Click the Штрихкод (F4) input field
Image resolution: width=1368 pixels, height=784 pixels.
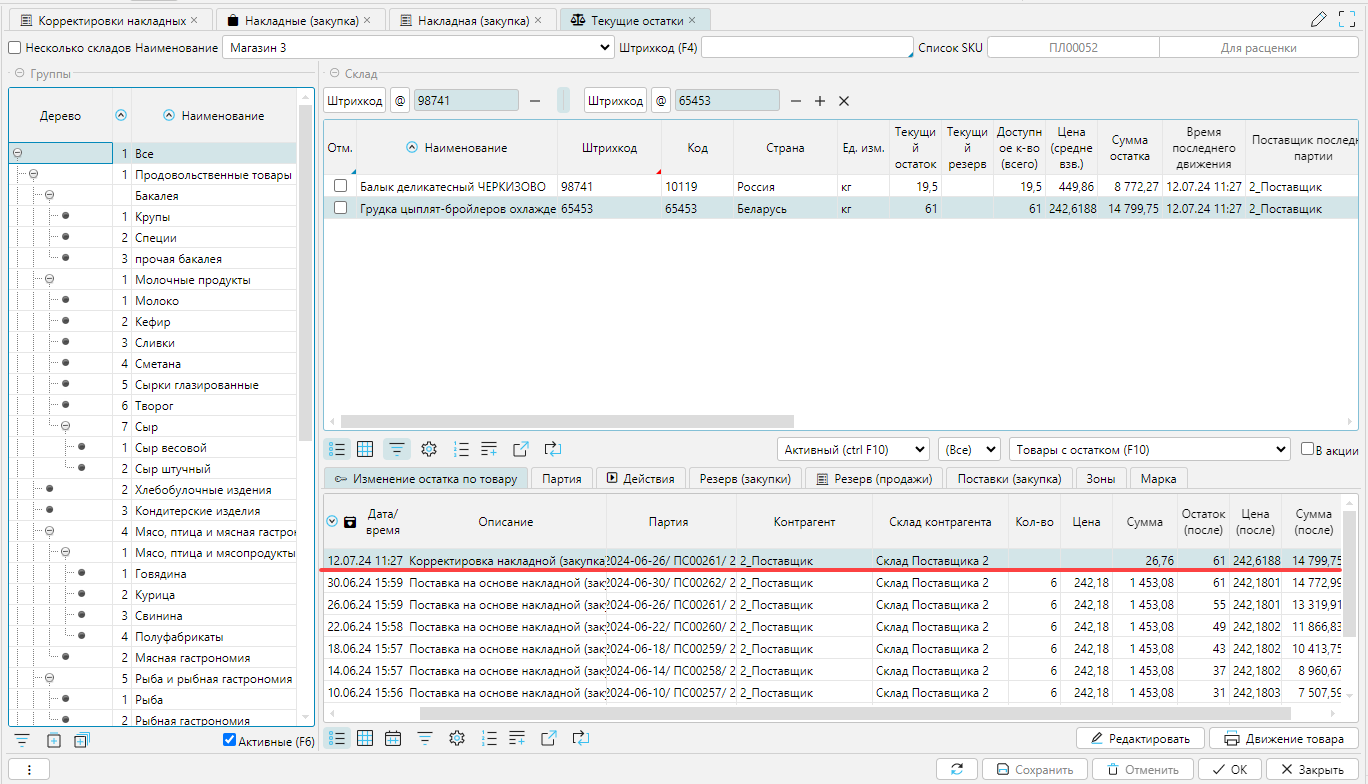tap(806, 48)
